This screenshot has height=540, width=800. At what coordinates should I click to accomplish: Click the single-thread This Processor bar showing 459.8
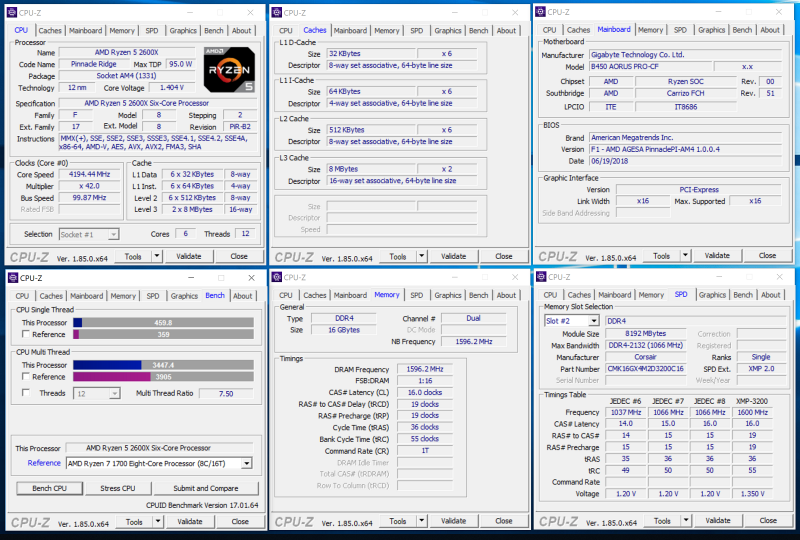(x=163, y=323)
